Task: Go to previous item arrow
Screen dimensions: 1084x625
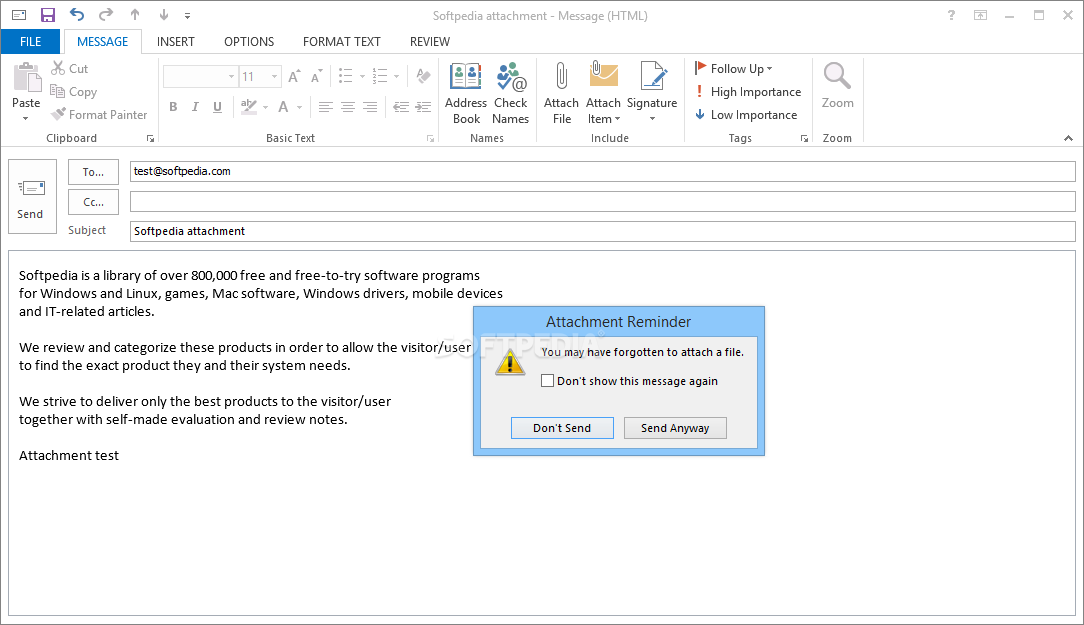Action: pyautogui.click(x=135, y=15)
